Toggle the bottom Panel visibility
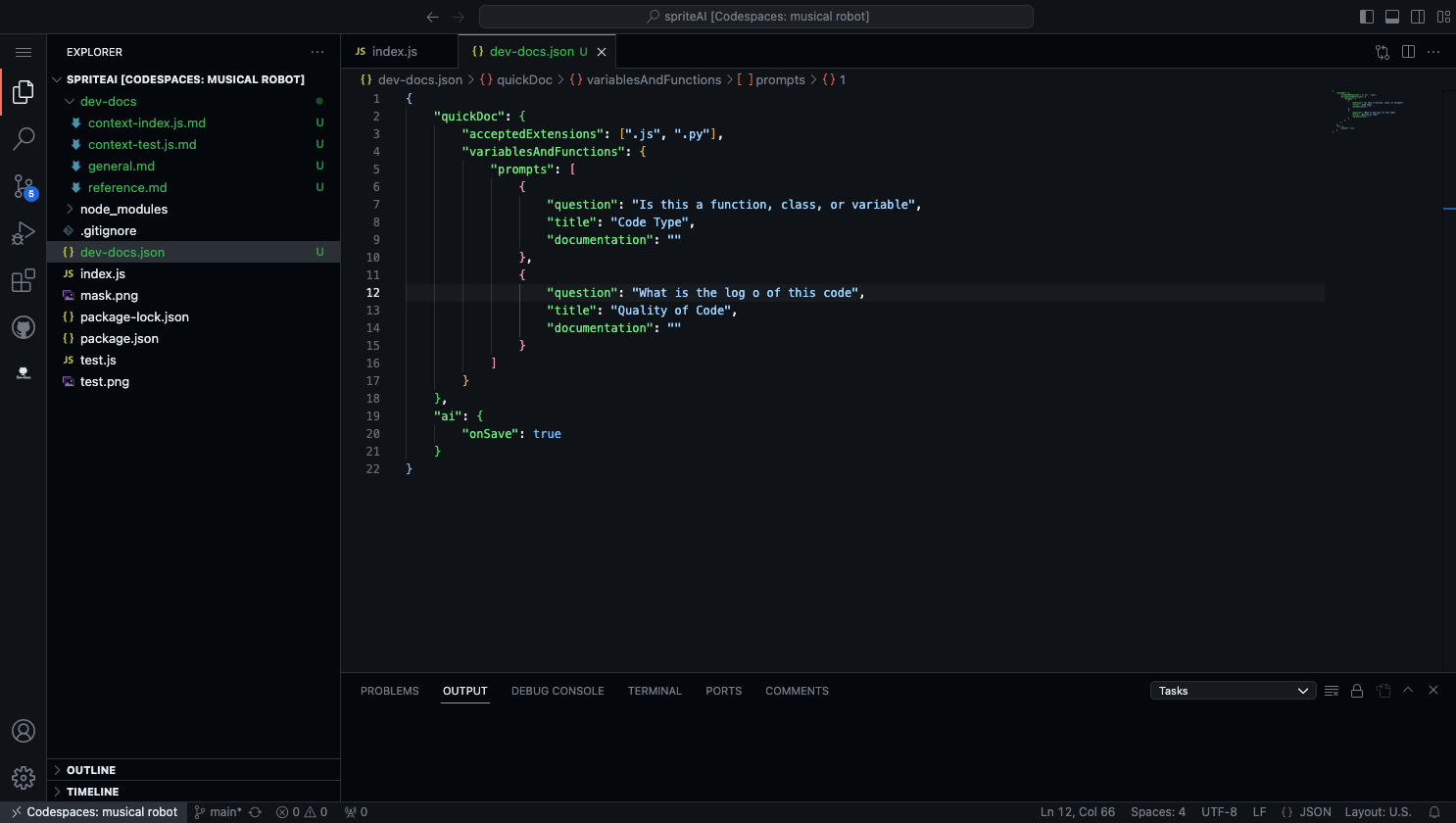Image resolution: width=1456 pixels, height=823 pixels. tap(1392, 17)
